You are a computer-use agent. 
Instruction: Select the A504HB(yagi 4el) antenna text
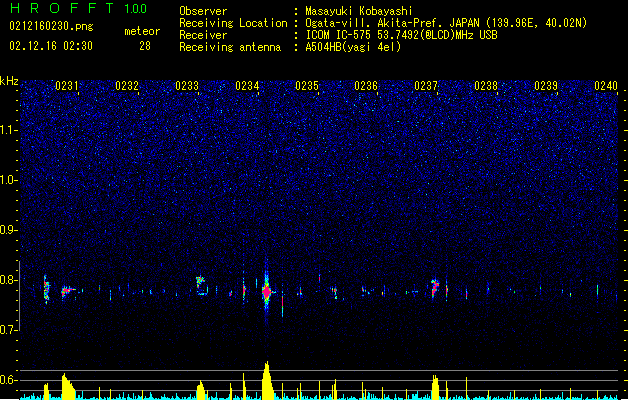click(x=353, y=47)
